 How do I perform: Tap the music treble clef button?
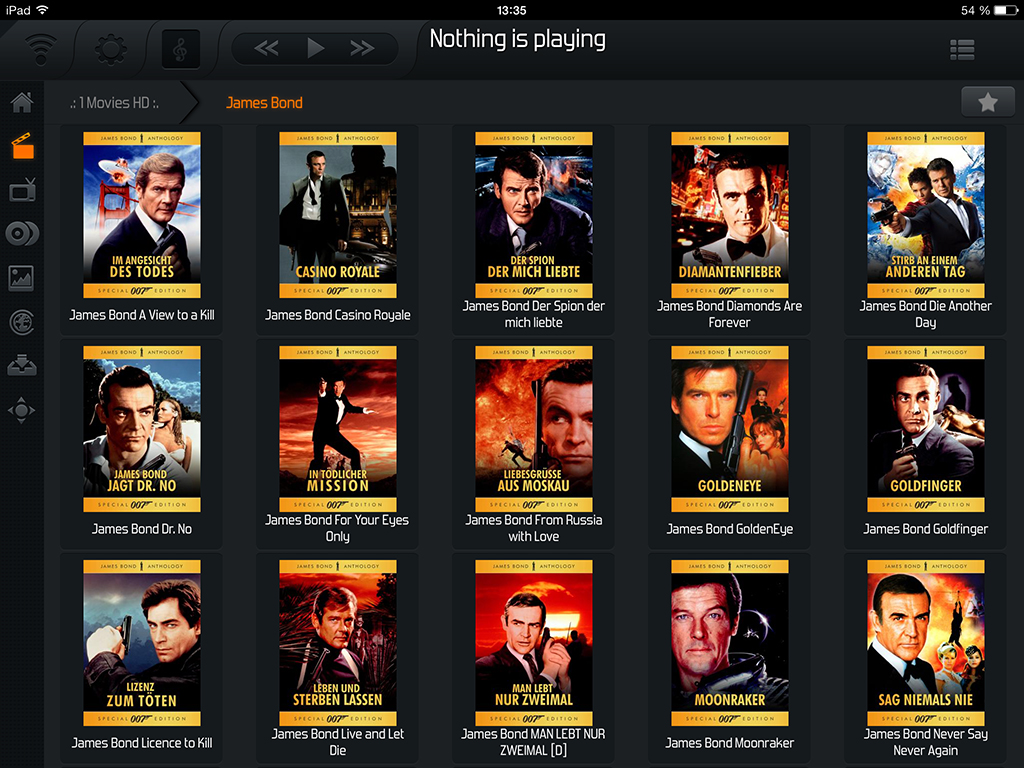point(180,49)
